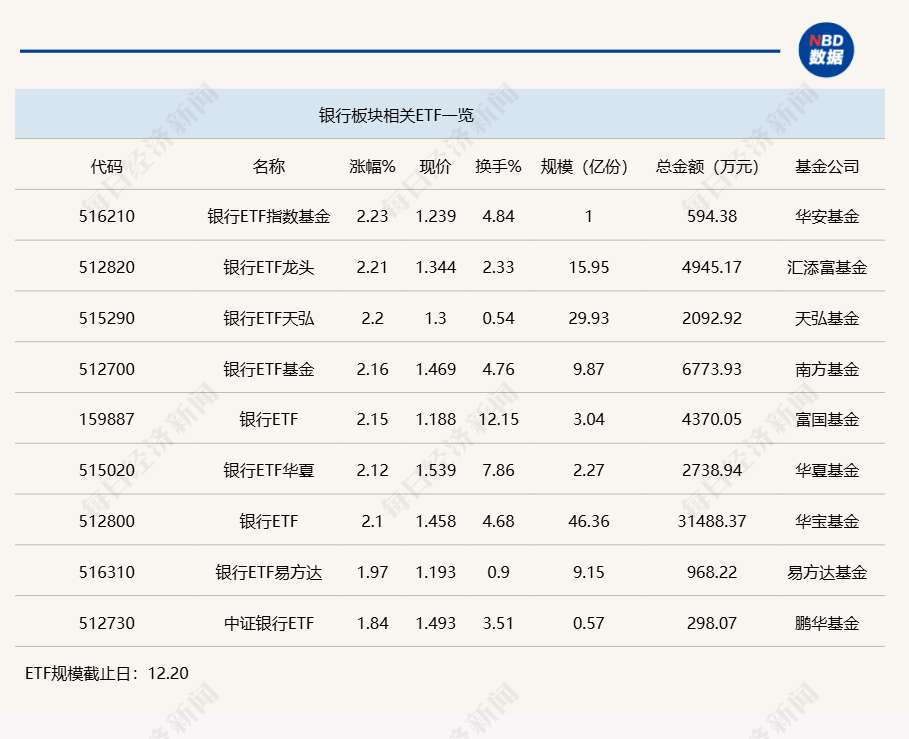Click the 银行板块相关ETF一览 title
The image size is (909, 739).
396,115
